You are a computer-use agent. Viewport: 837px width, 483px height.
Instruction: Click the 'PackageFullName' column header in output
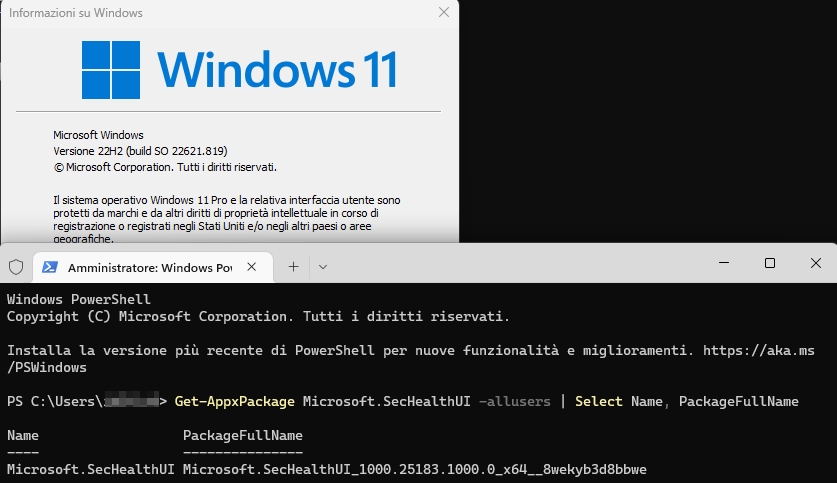click(243, 436)
